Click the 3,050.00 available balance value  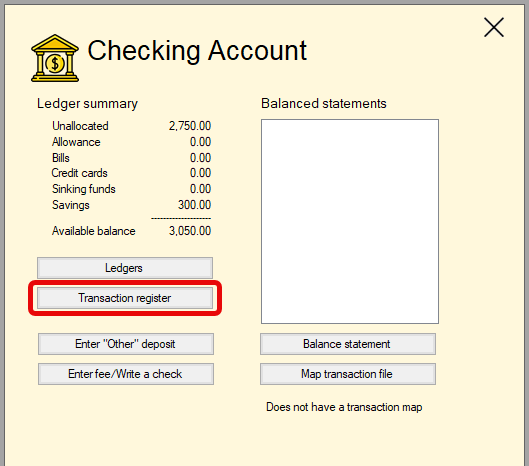pos(190,231)
